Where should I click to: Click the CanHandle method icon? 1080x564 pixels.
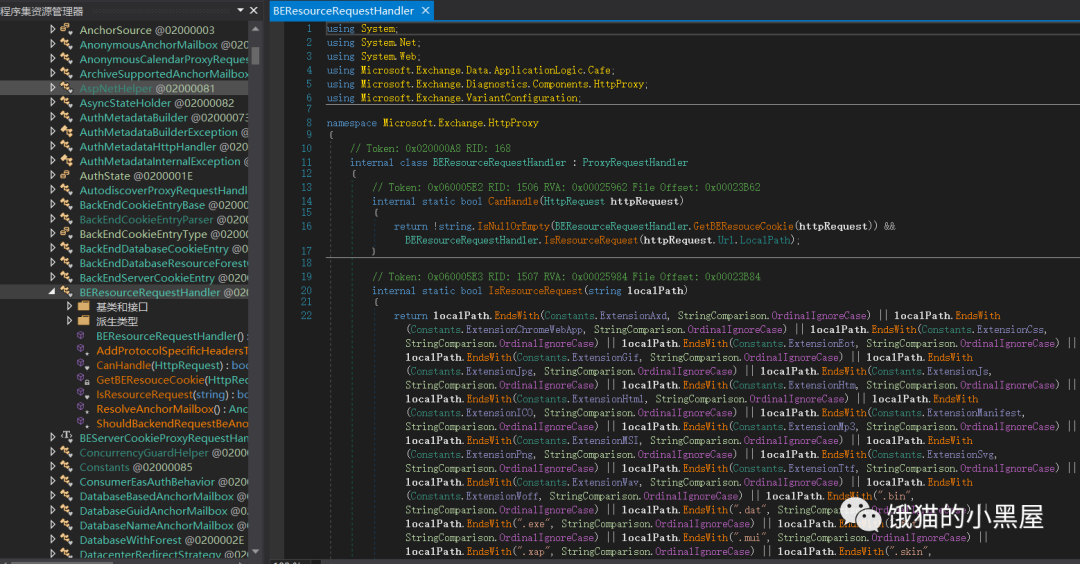82,365
